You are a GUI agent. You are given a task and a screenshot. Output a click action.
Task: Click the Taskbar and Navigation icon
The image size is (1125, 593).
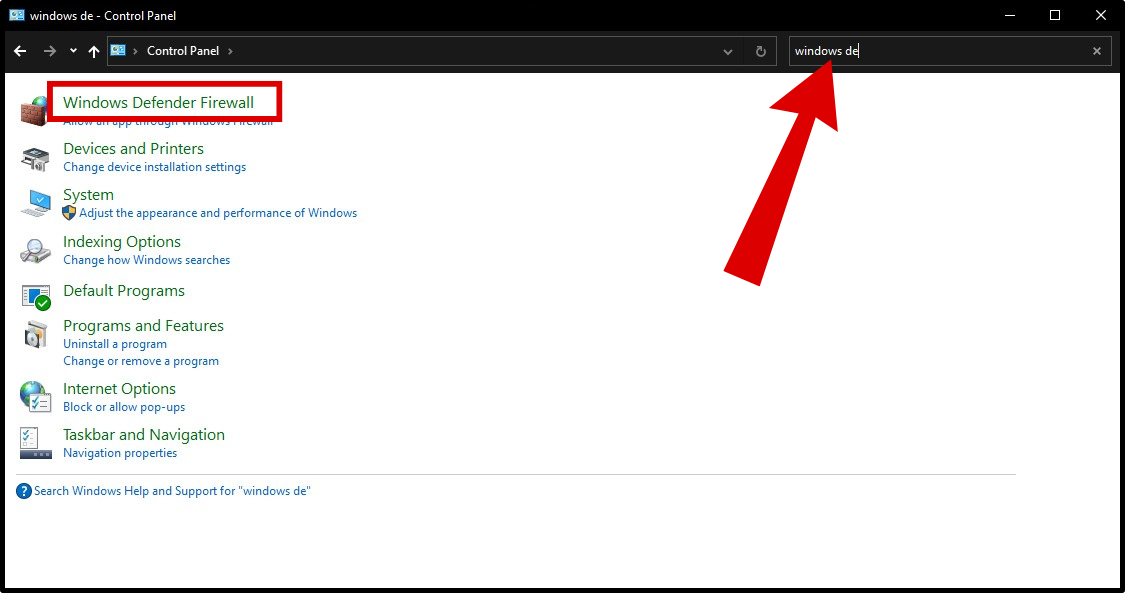point(35,443)
